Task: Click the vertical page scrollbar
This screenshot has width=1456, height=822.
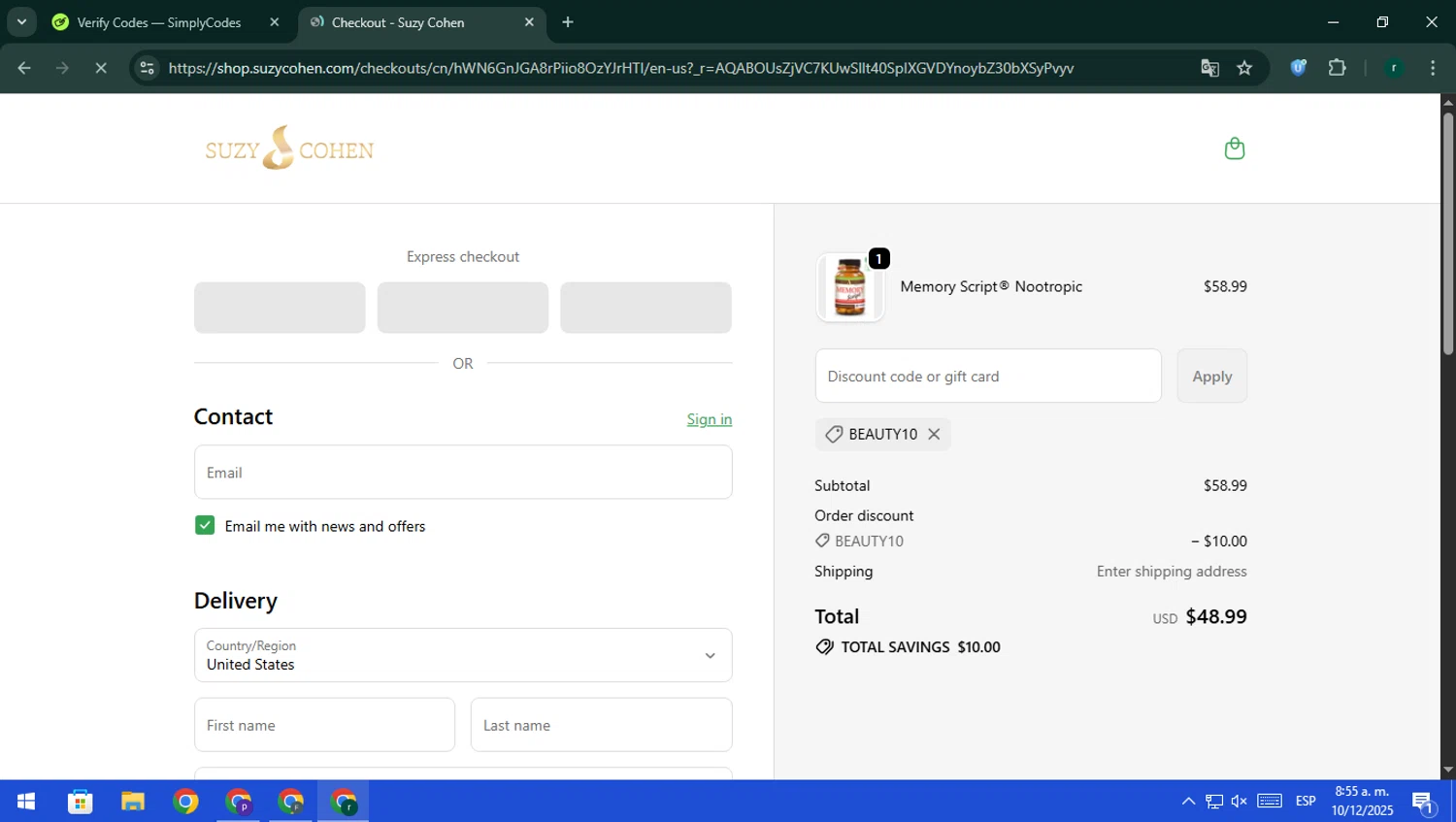Action: coord(1447,234)
